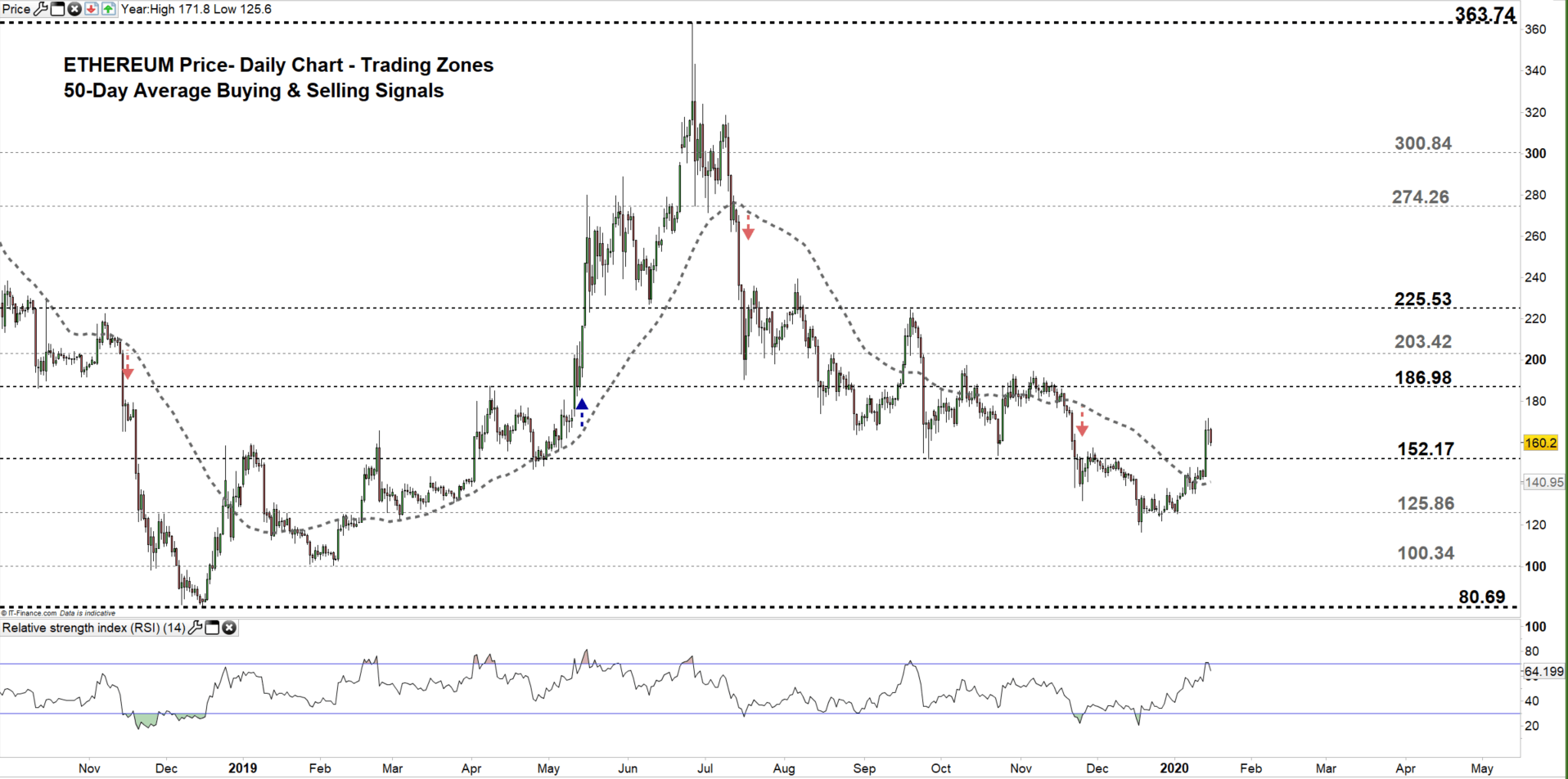Click the red sell arrow near July
The height and width of the screenshot is (779, 1568).
748,227
